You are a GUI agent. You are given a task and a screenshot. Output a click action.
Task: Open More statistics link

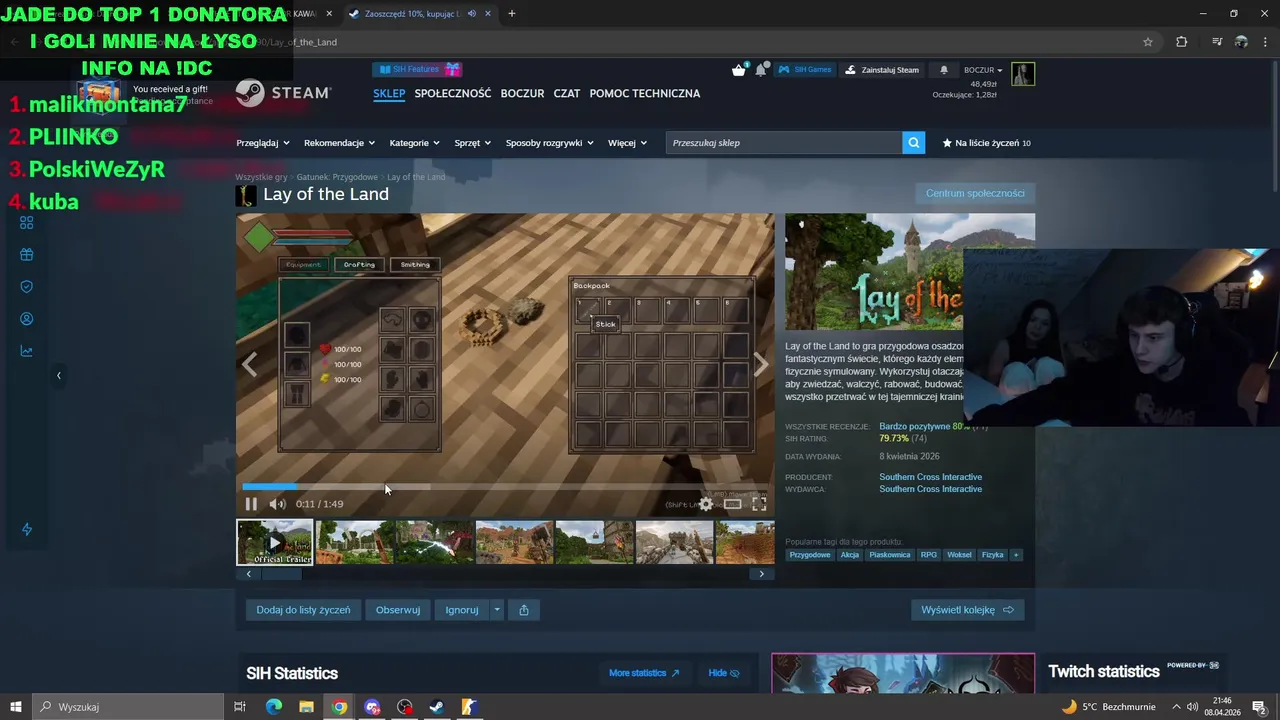click(644, 673)
